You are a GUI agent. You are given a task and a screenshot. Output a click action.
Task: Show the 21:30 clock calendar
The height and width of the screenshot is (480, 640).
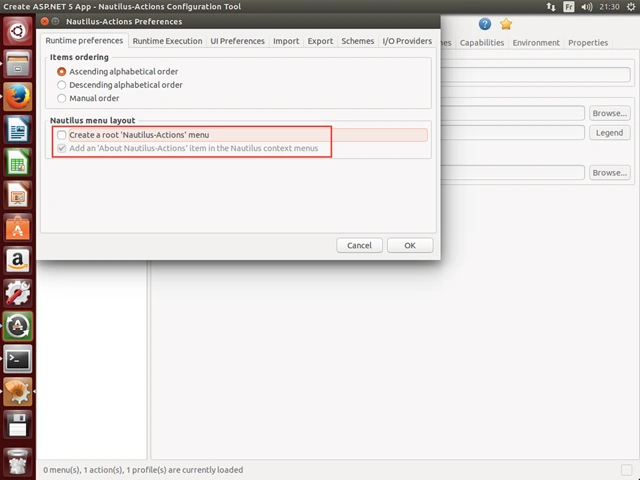[x=609, y=7]
